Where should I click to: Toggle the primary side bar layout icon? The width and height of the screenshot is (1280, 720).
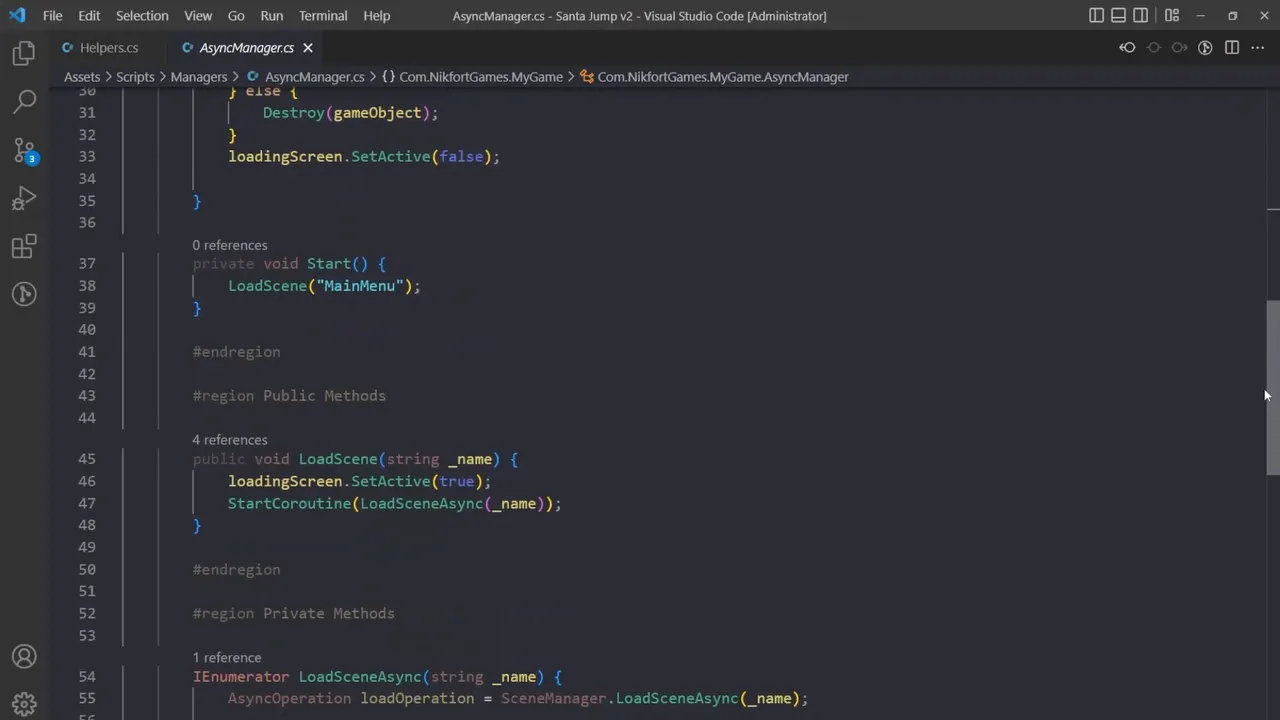(1096, 16)
